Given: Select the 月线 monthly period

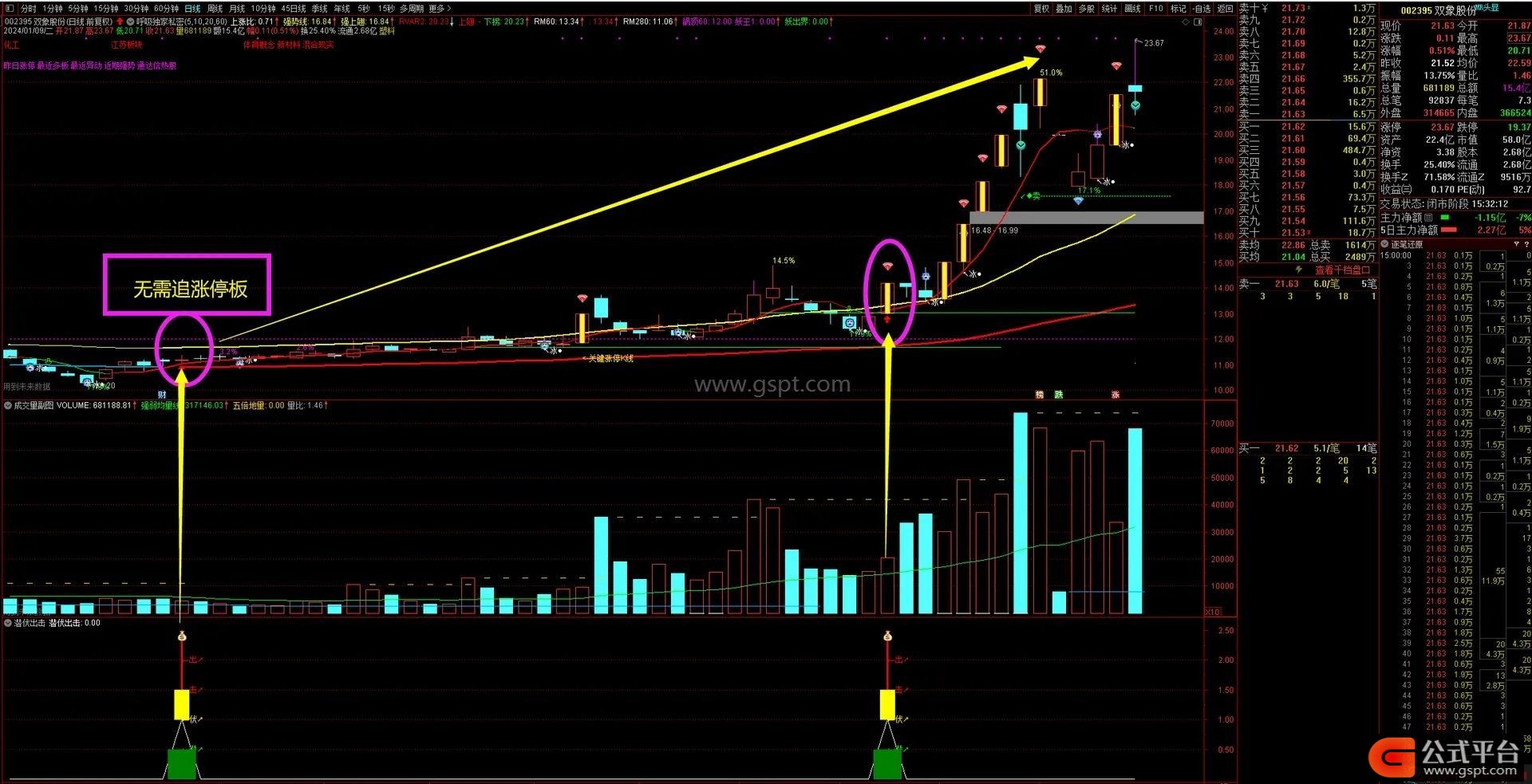Looking at the screenshot, I should pyautogui.click(x=238, y=9).
